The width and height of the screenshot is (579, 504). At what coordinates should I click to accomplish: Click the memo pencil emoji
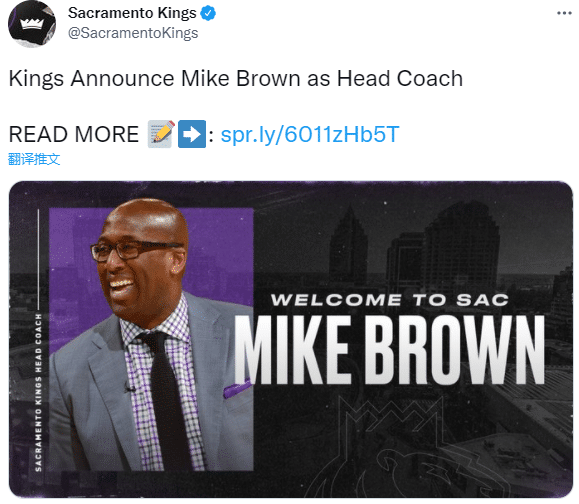(x=161, y=134)
